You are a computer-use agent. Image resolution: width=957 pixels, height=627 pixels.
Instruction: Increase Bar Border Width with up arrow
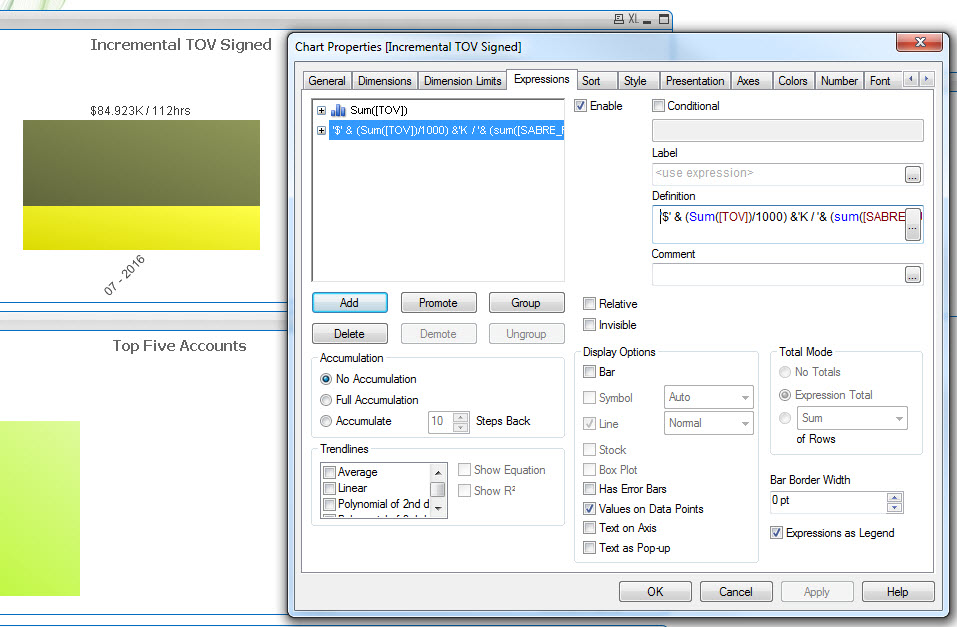894,497
